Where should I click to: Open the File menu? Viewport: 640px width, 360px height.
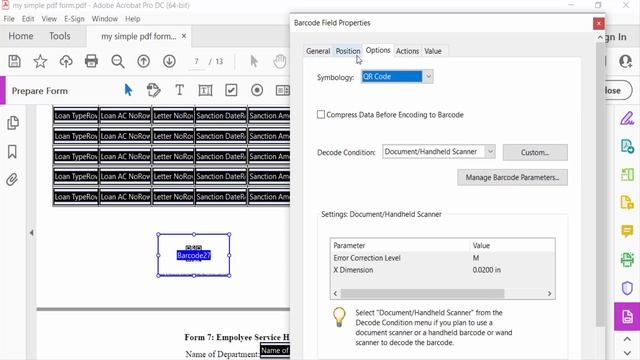click(x=9, y=19)
